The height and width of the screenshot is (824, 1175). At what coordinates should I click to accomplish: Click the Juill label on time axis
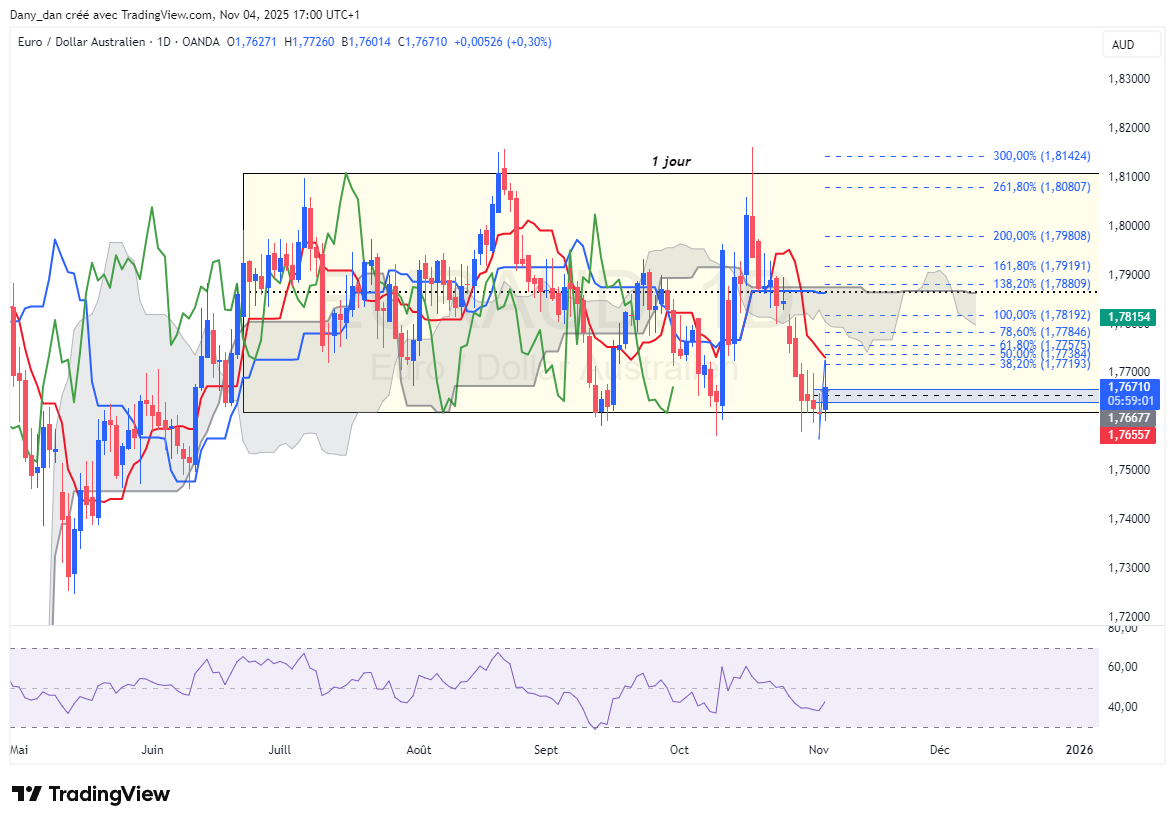280,750
